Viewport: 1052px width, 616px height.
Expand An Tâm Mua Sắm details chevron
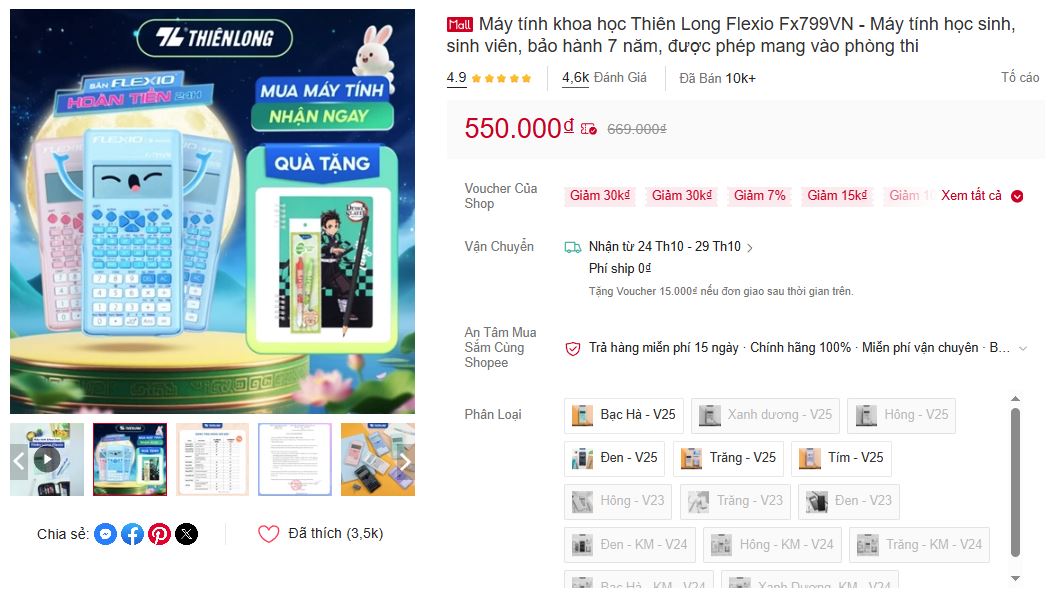(x=1023, y=348)
